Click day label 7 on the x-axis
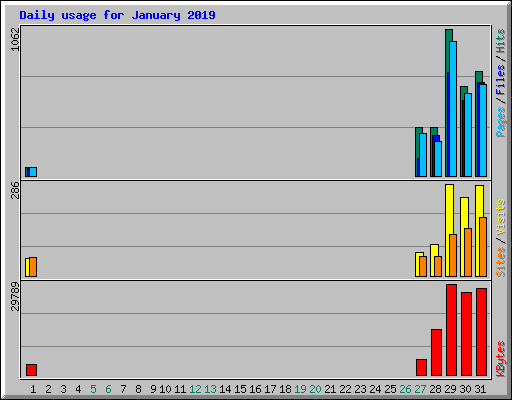Viewport: 512px width, 400px height. (123, 389)
